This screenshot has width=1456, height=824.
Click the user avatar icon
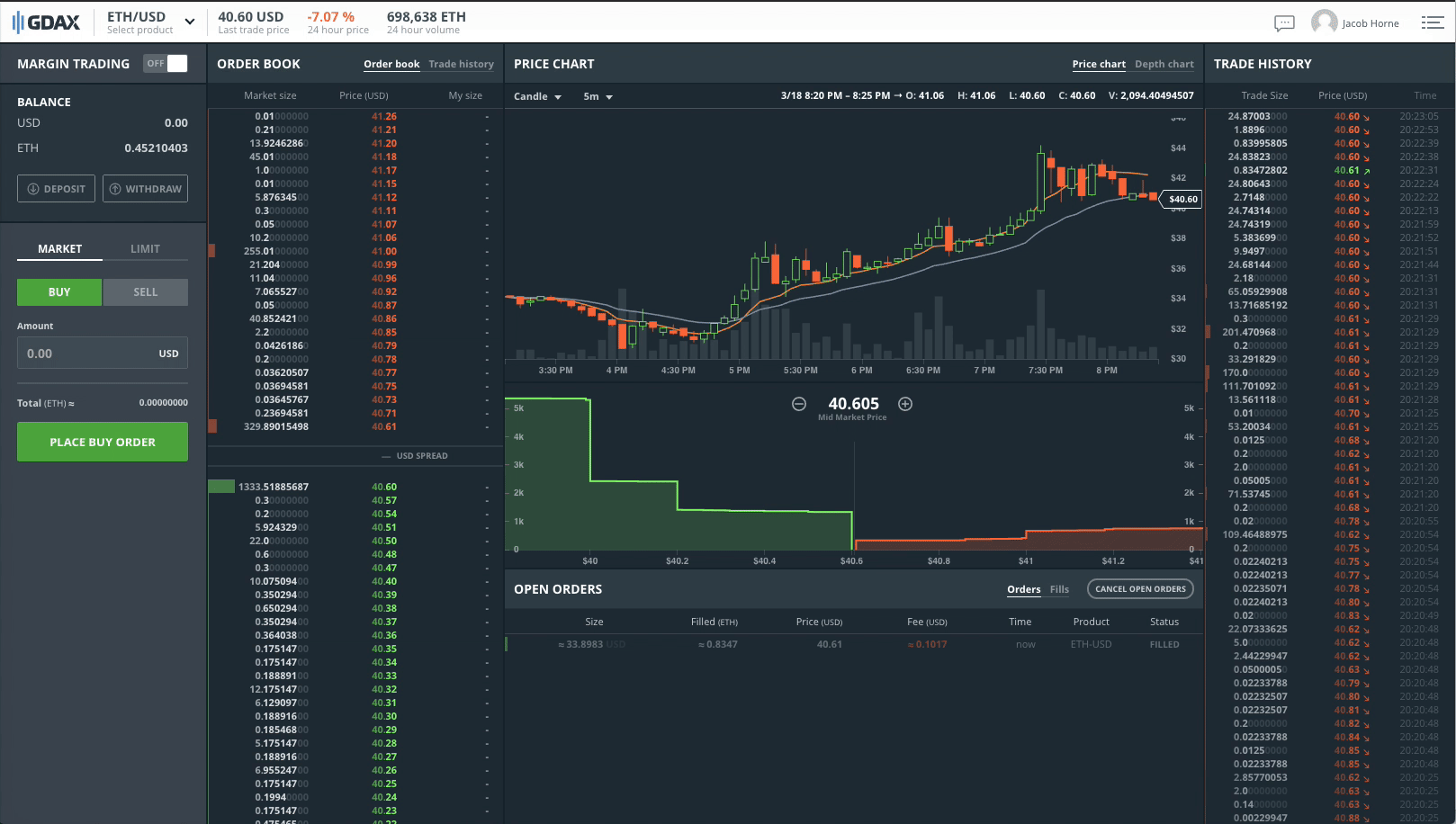click(1324, 22)
